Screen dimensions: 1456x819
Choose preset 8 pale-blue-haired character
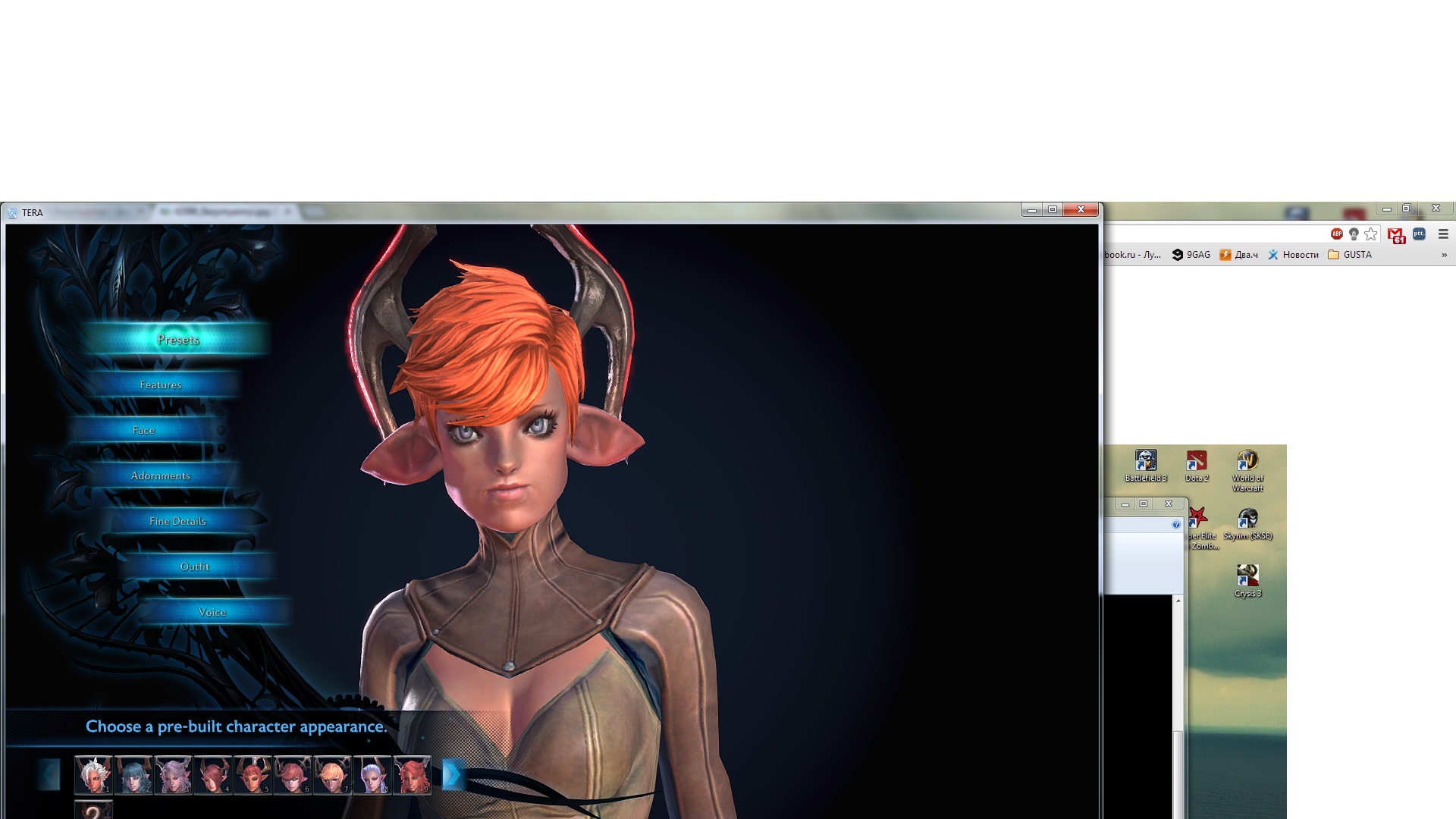pyautogui.click(x=372, y=775)
